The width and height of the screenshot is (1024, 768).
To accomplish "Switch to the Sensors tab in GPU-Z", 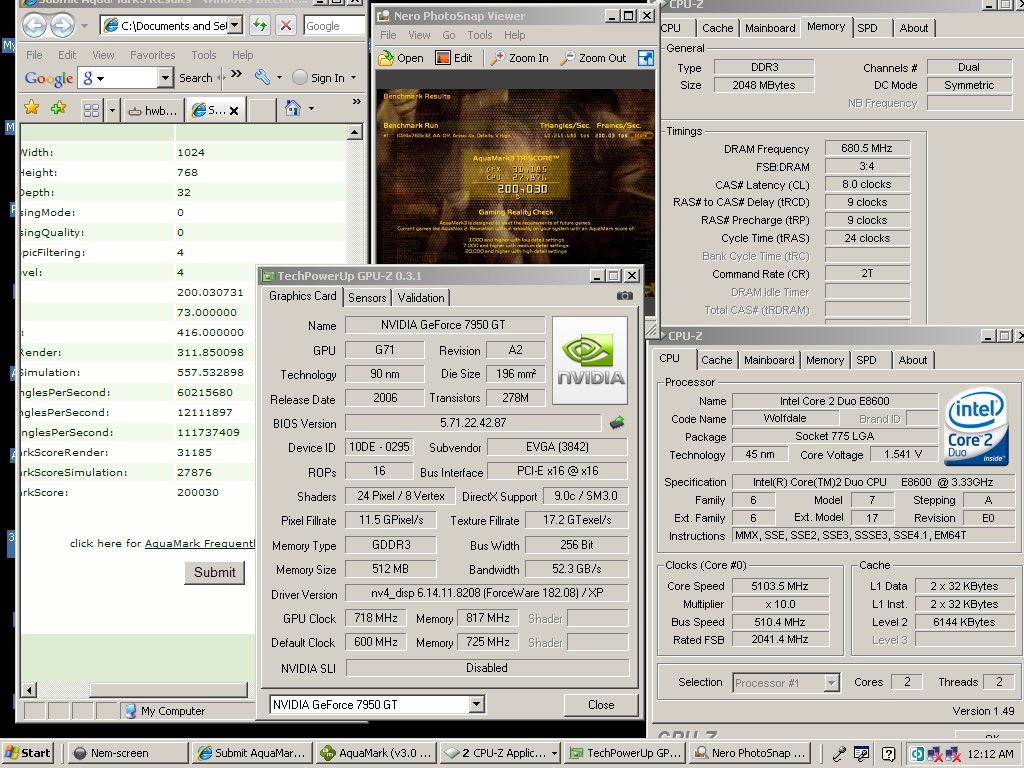I will pyautogui.click(x=367, y=298).
